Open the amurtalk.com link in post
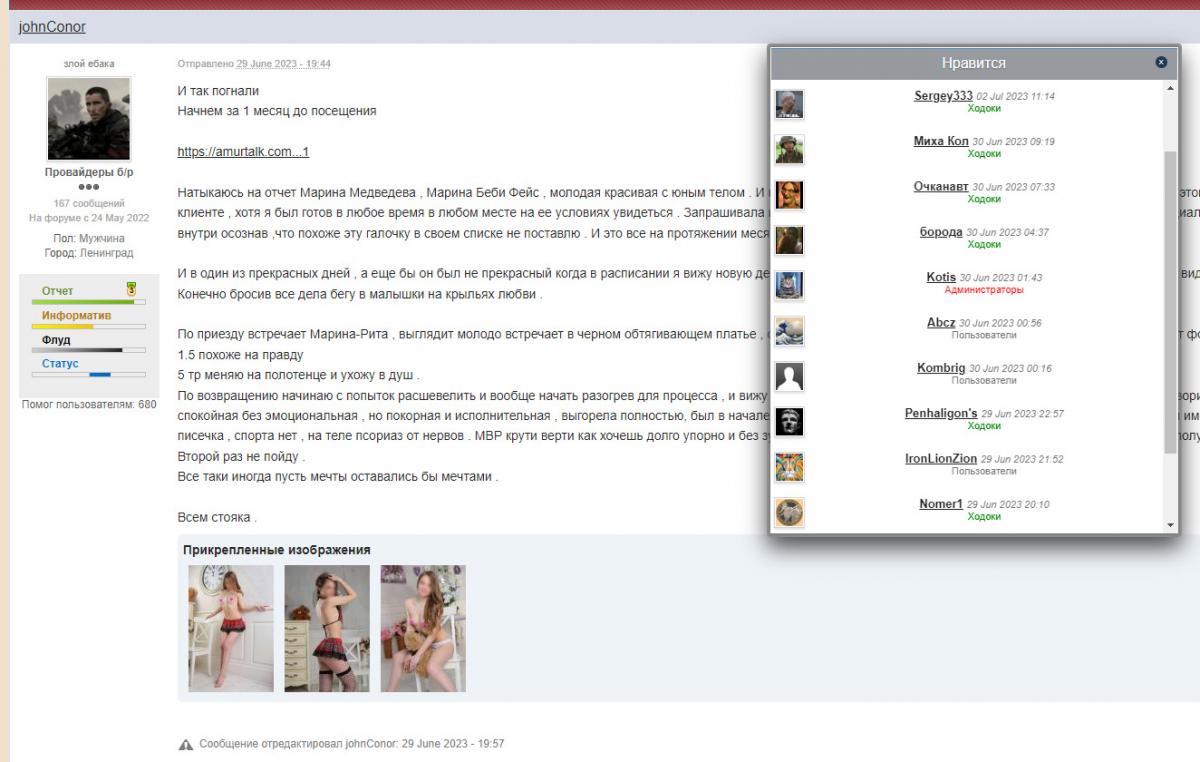1200x762 pixels. pos(243,152)
